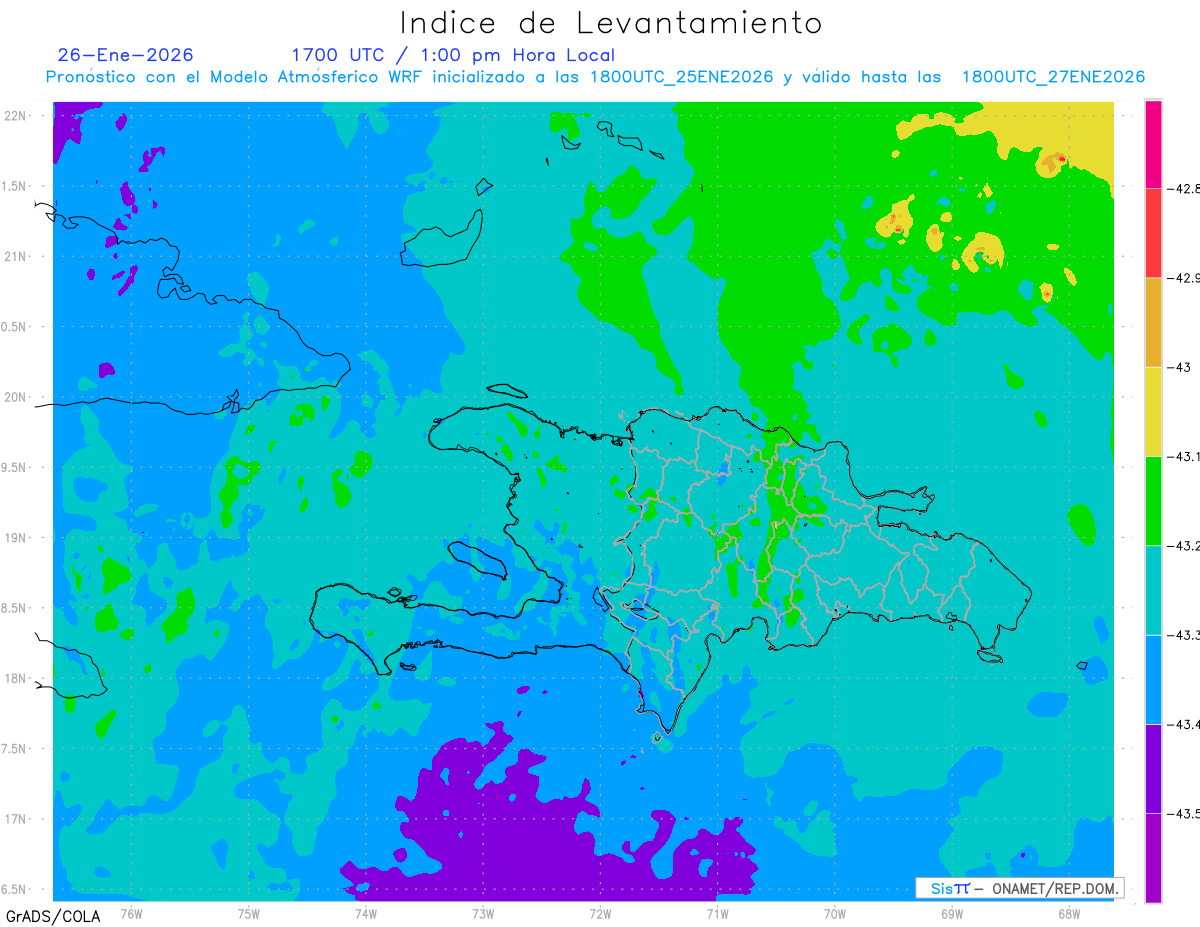Click the legend value "-43"

pyautogui.click(x=1178, y=367)
